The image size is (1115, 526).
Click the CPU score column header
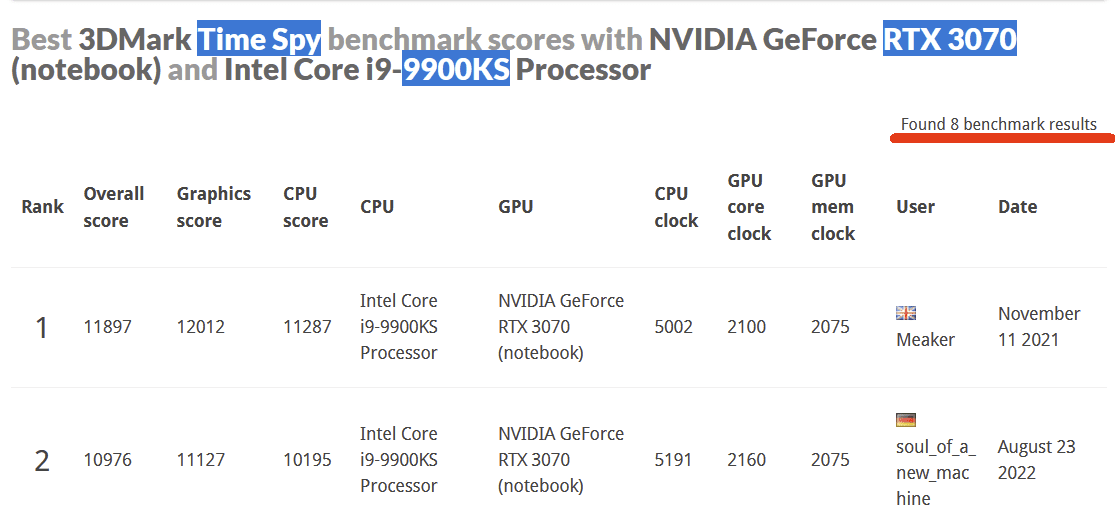[305, 207]
